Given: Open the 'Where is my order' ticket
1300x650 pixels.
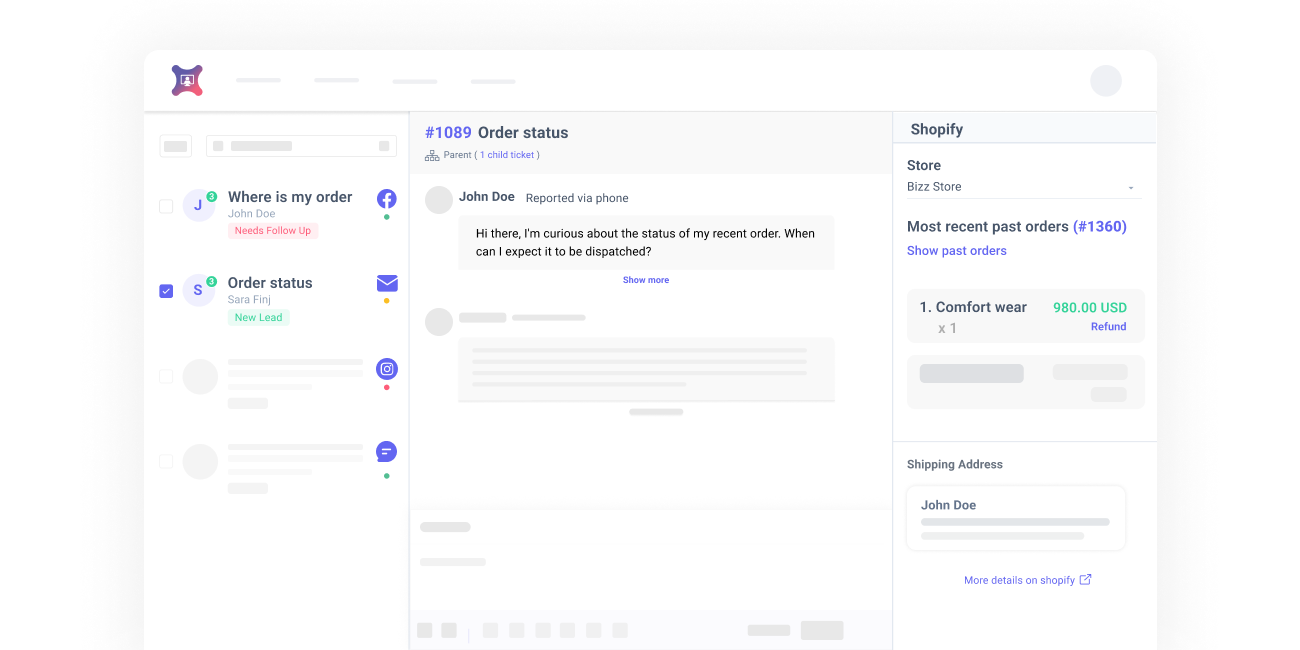Looking at the screenshot, I should (290, 198).
